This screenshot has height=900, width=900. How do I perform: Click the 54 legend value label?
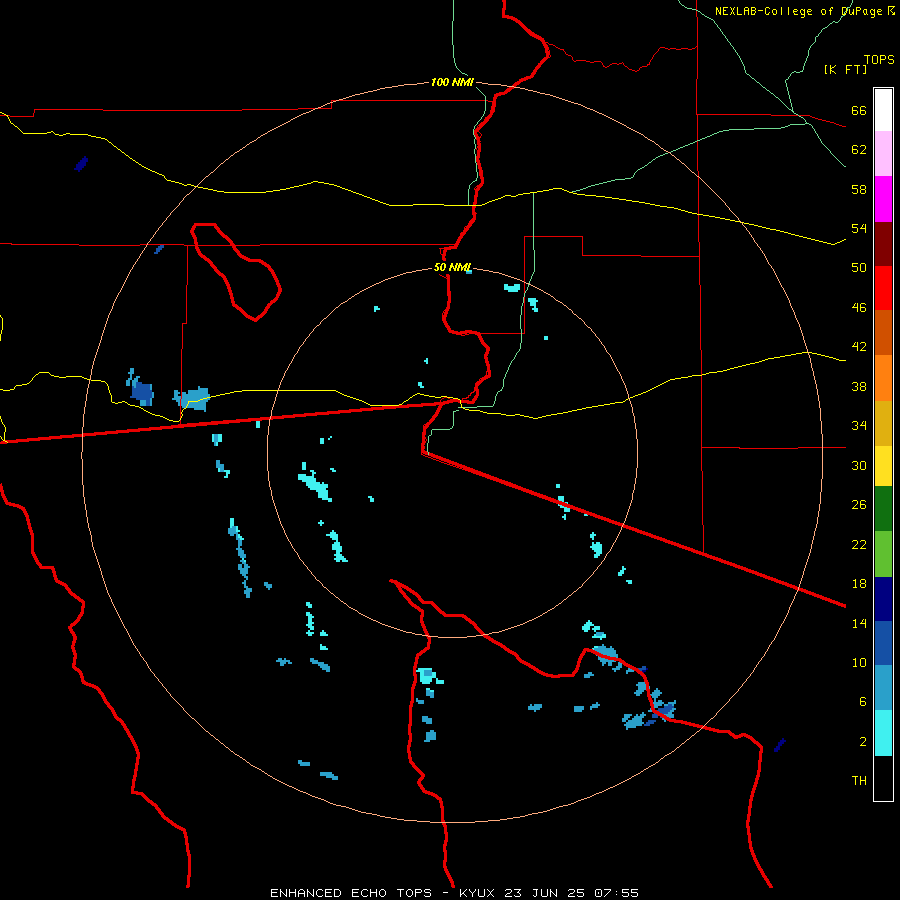[x=859, y=228]
